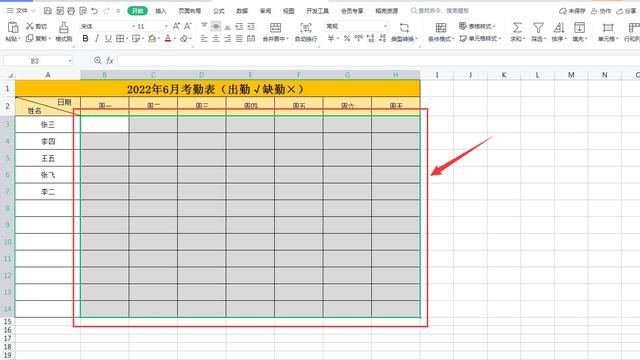Expand the Name Box dropdown arrow

pos(70,61)
